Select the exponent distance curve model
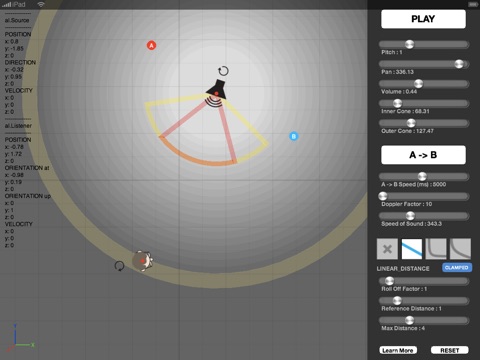This screenshot has width=480, height=360. tap(460, 249)
